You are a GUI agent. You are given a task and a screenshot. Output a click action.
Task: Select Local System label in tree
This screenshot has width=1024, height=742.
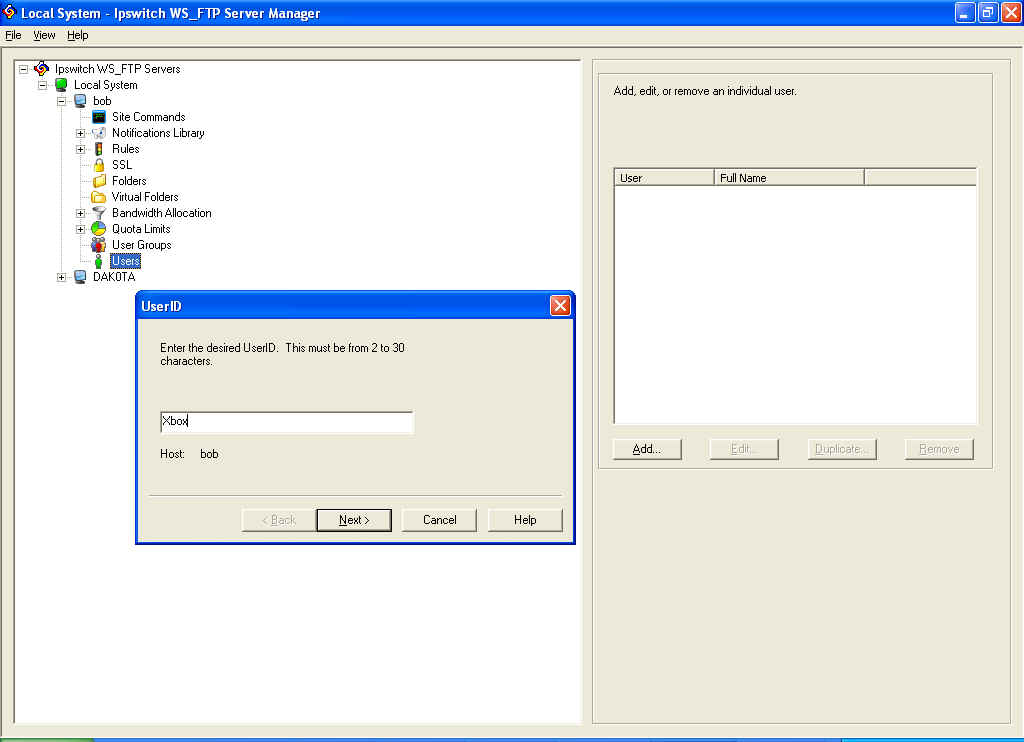pyautogui.click(x=106, y=85)
